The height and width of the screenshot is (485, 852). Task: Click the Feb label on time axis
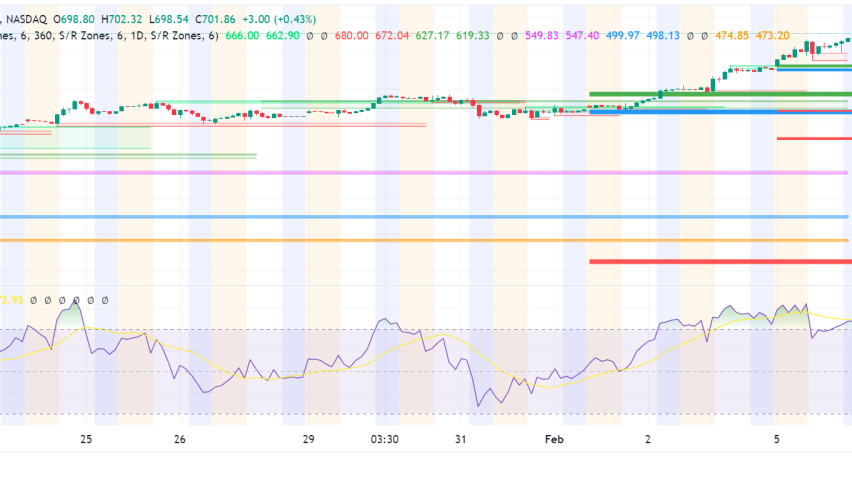[555, 439]
